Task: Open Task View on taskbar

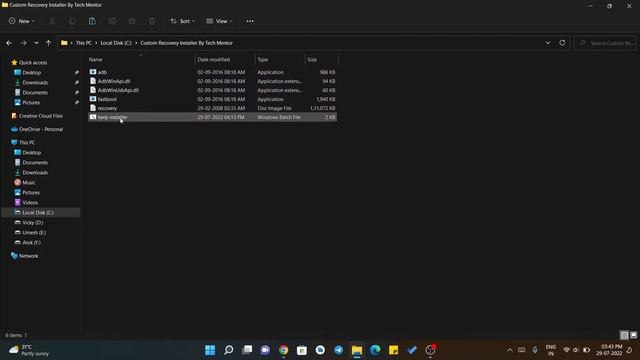Action: (247, 350)
